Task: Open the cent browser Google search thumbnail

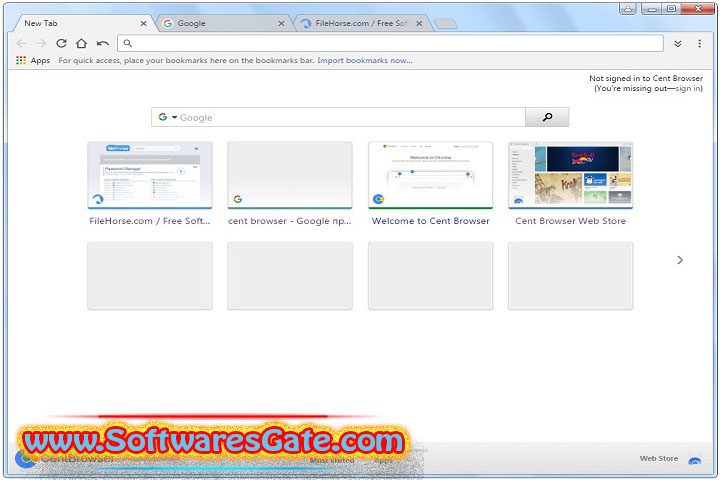Action: coord(290,175)
